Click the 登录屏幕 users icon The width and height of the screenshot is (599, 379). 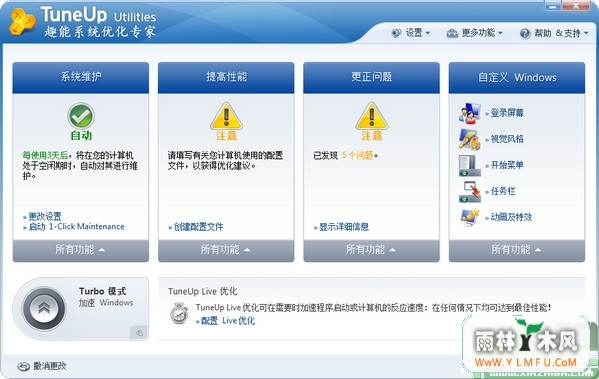[x=469, y=113]
